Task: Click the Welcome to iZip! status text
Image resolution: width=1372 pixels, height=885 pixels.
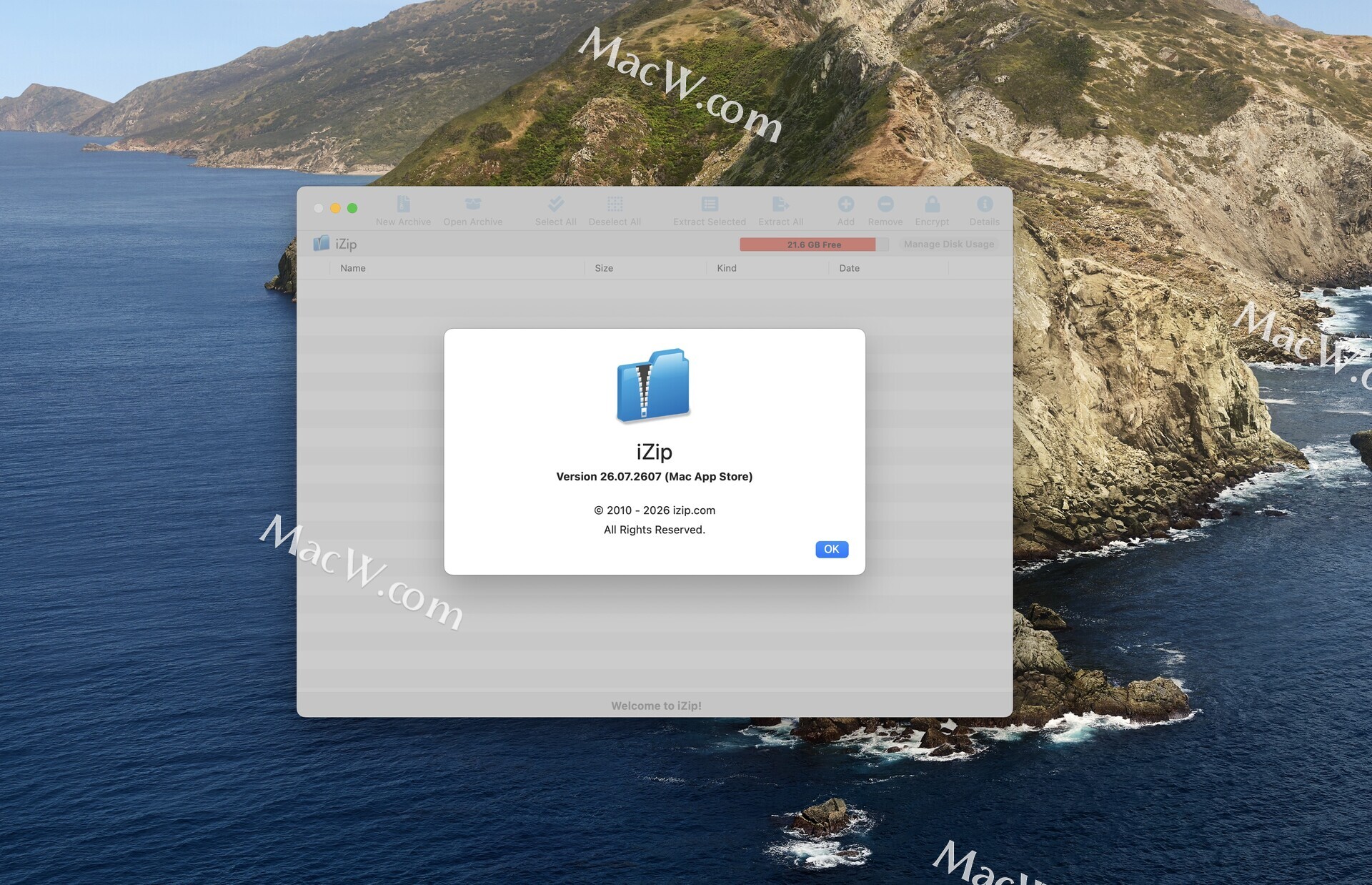Action: 656,706
